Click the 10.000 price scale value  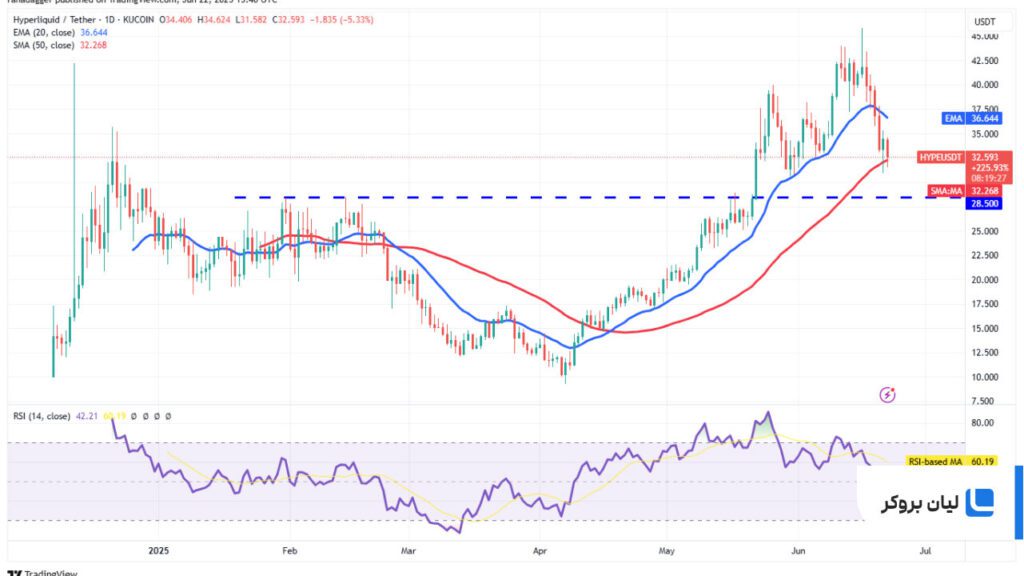pyautogui.click(x=985, y=377)
